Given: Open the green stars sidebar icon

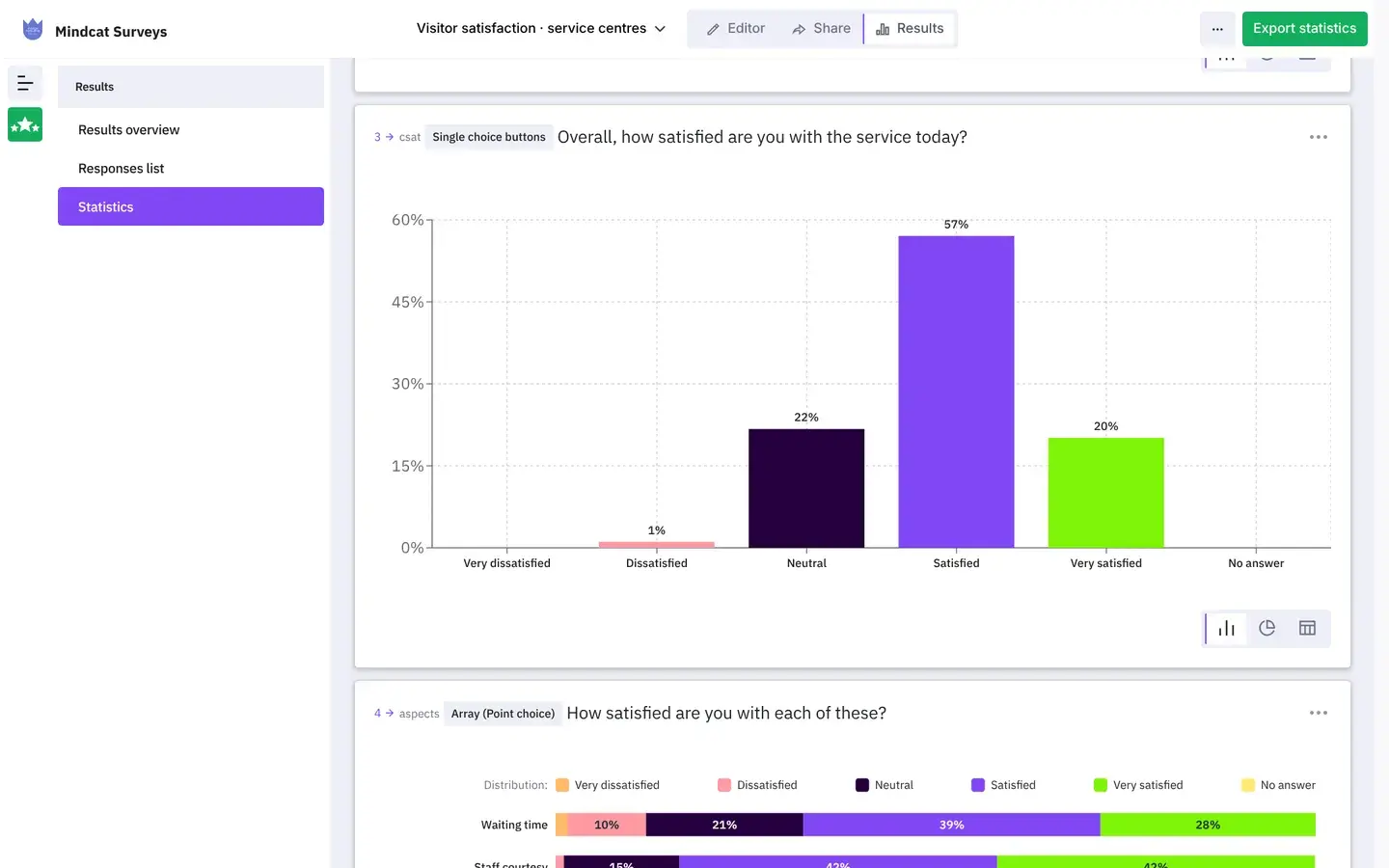Looking at the screenshot, I should tap(25, 124).
